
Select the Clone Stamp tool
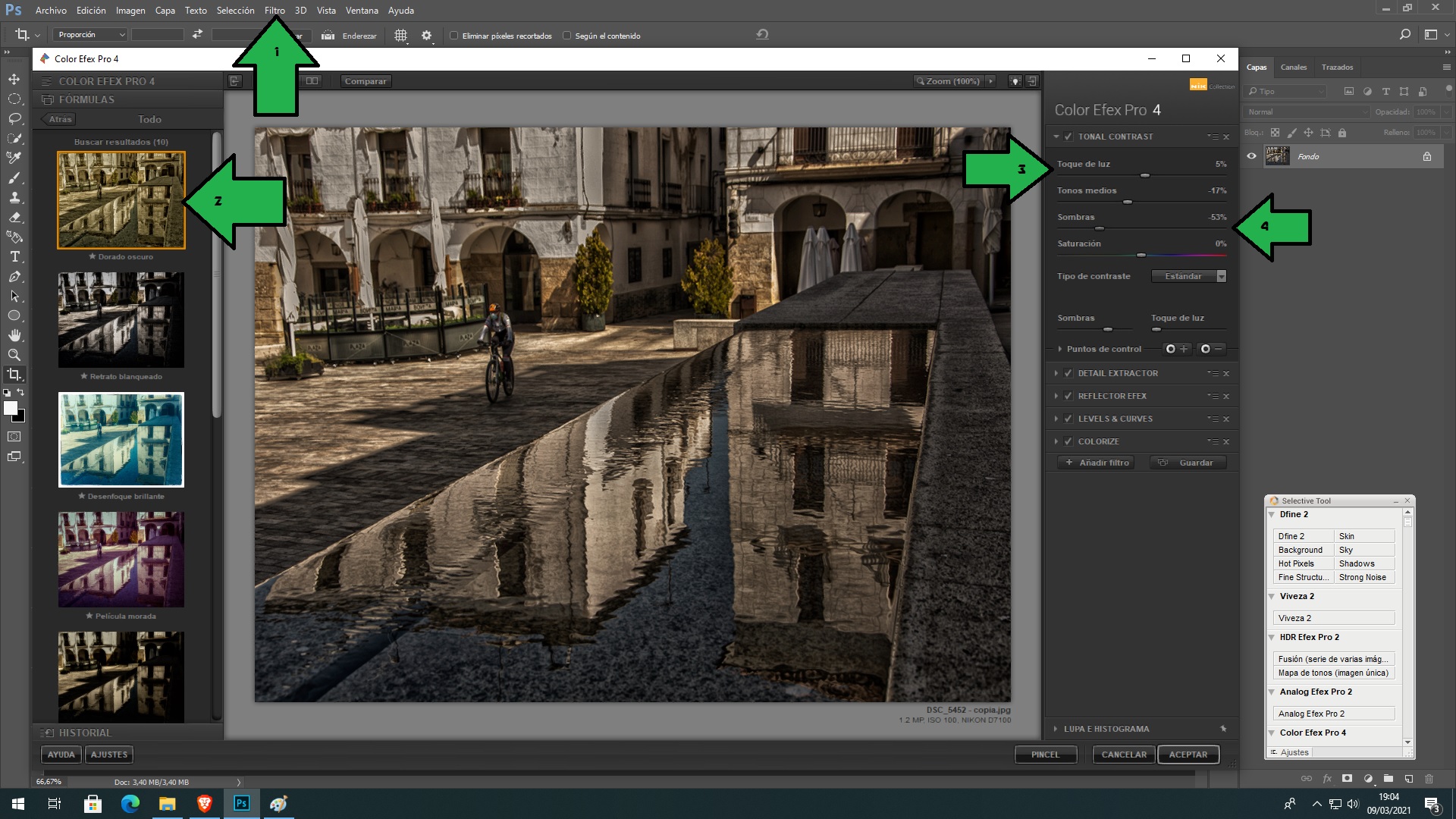click(14, 198)
